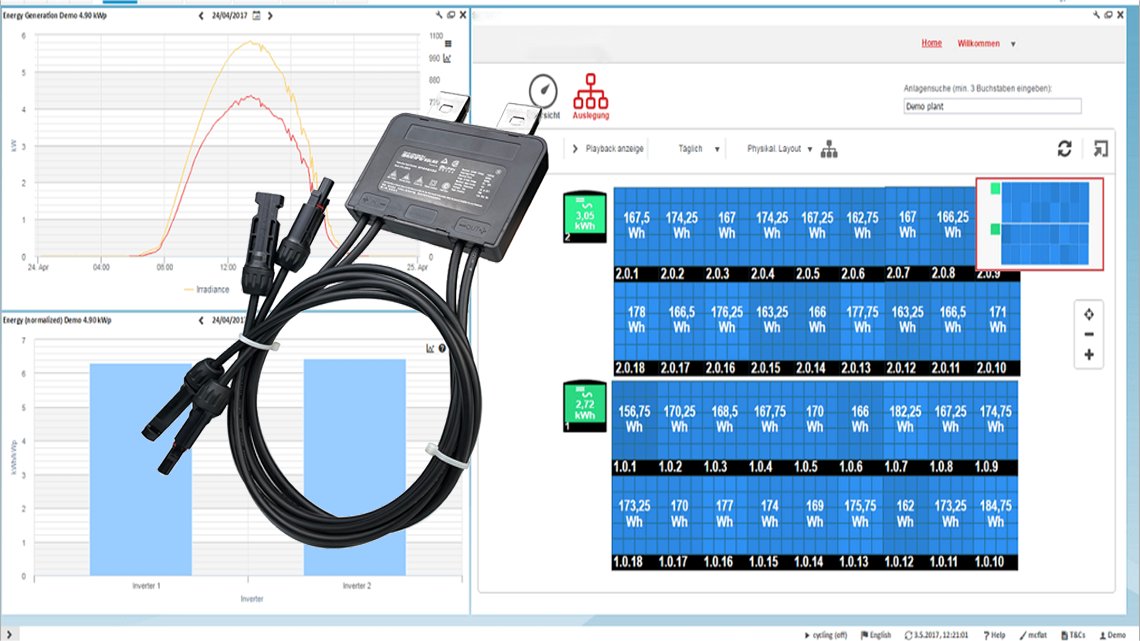Click the layout minimap overview thumbnail
1140x641 pixels.
[x=1040, y=224]
